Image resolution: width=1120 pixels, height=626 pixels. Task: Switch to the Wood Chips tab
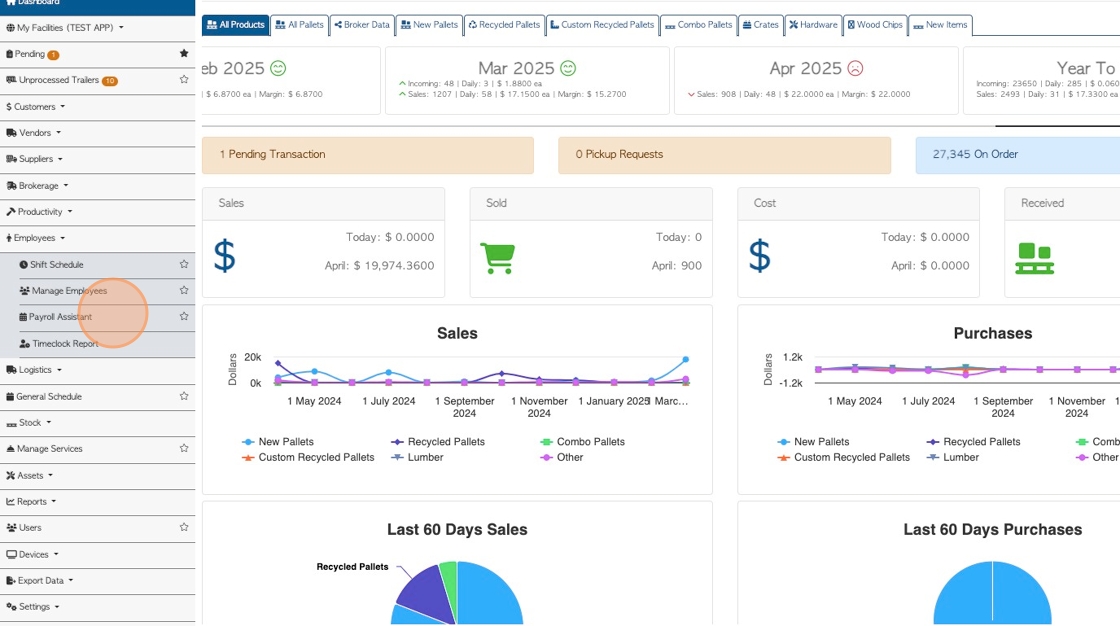(x=875, y=25)
